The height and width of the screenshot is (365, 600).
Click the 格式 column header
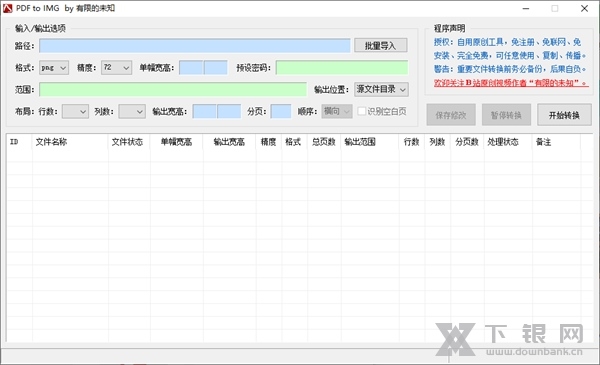click(x=294, y=142)
